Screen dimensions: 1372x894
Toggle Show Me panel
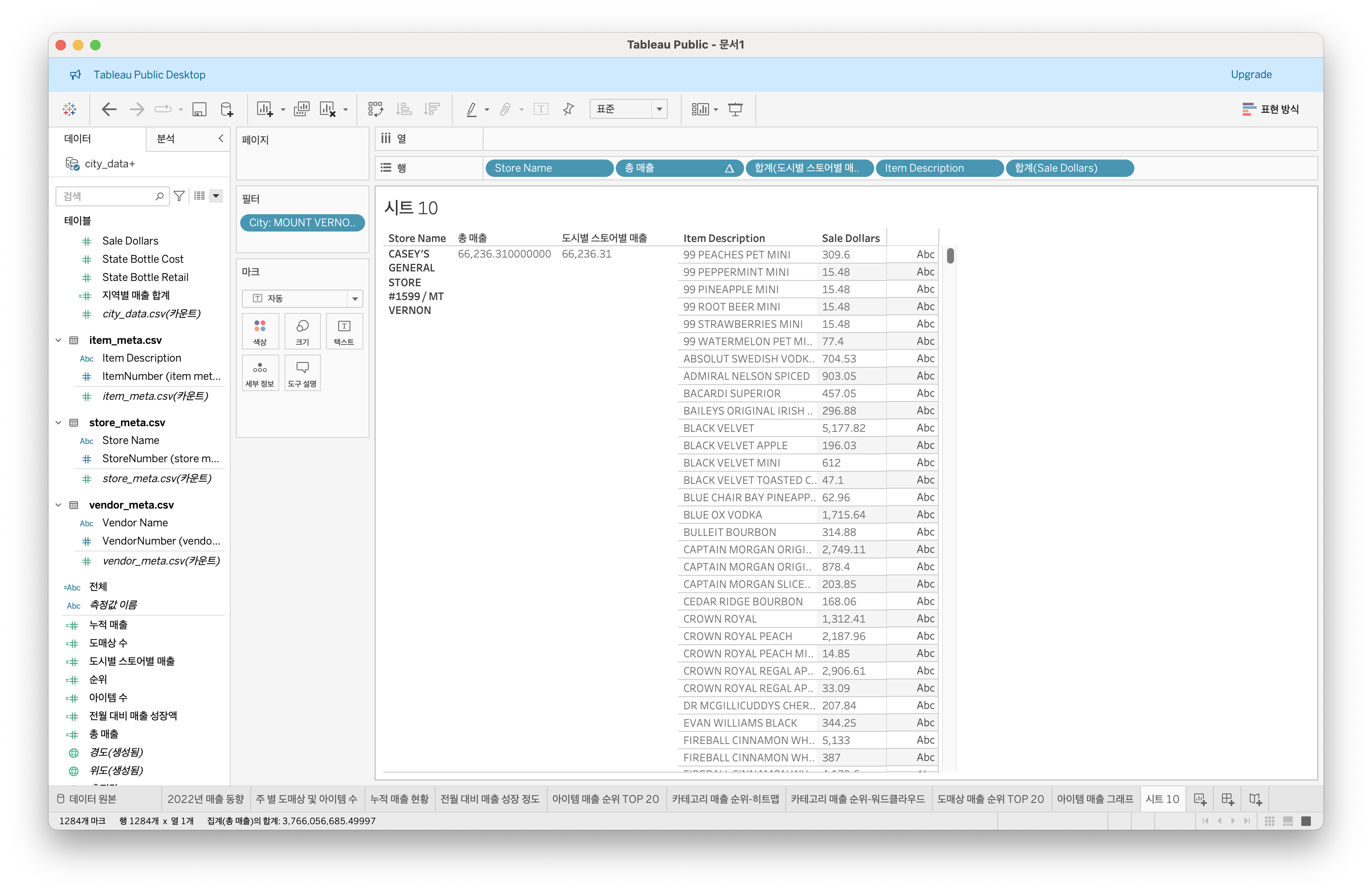click(1271, 109)
